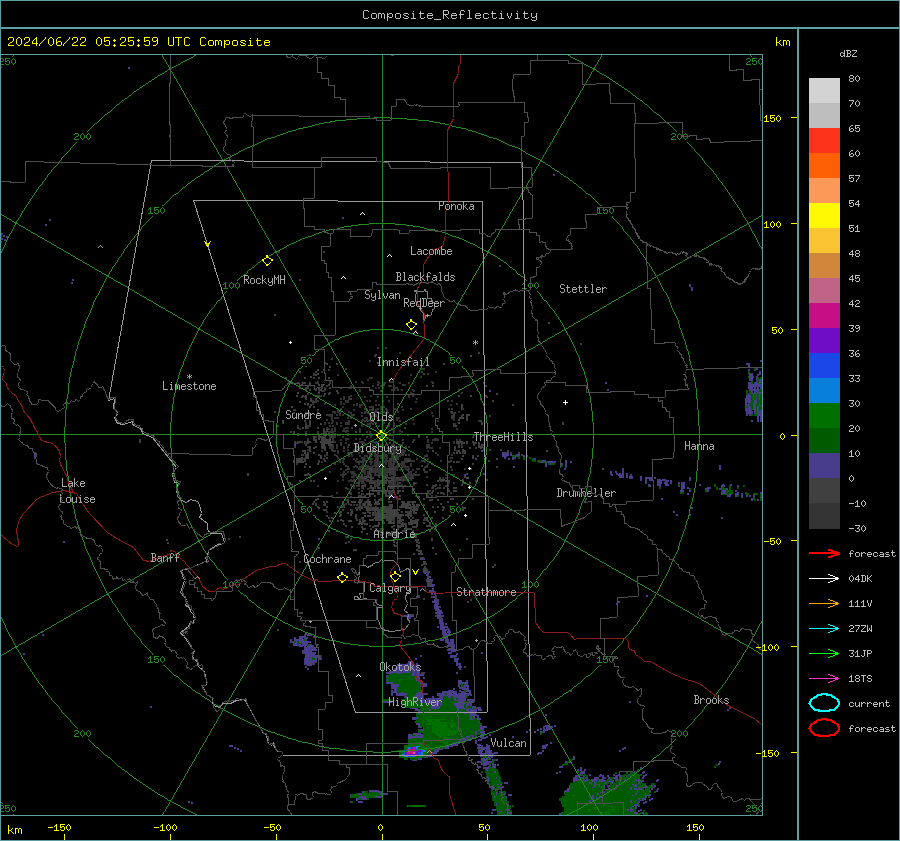Click the Stettler city label
Viewport: 900px width, 841px height.
[583, 289]
